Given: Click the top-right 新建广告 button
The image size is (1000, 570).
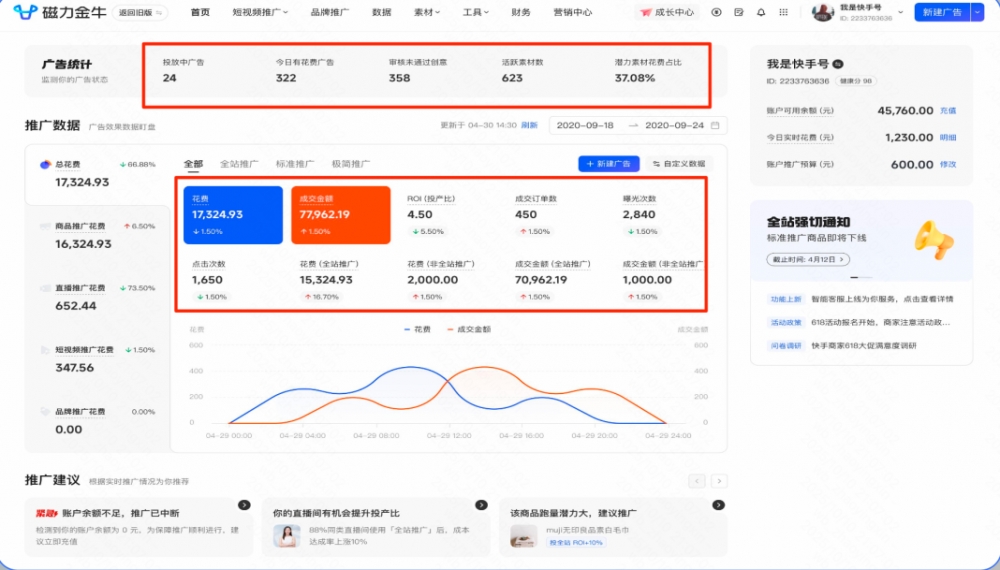Looking at the screenshot, I should coord(942,12).
